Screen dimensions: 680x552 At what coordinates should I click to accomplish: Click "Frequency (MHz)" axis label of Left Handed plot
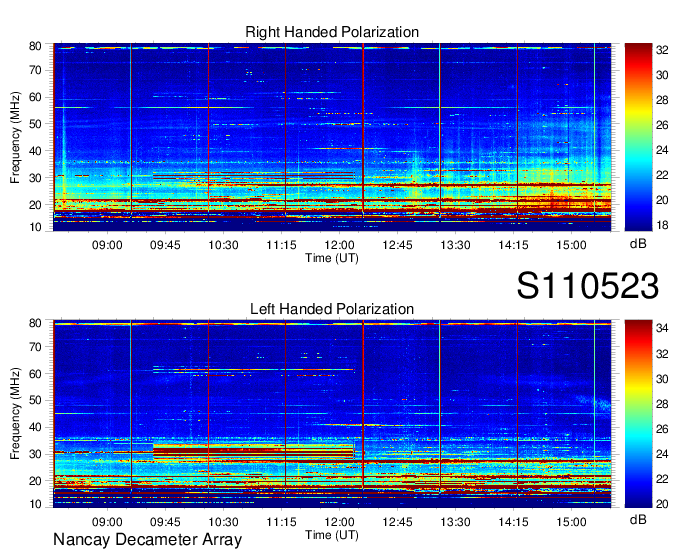[x=15, y=414]
